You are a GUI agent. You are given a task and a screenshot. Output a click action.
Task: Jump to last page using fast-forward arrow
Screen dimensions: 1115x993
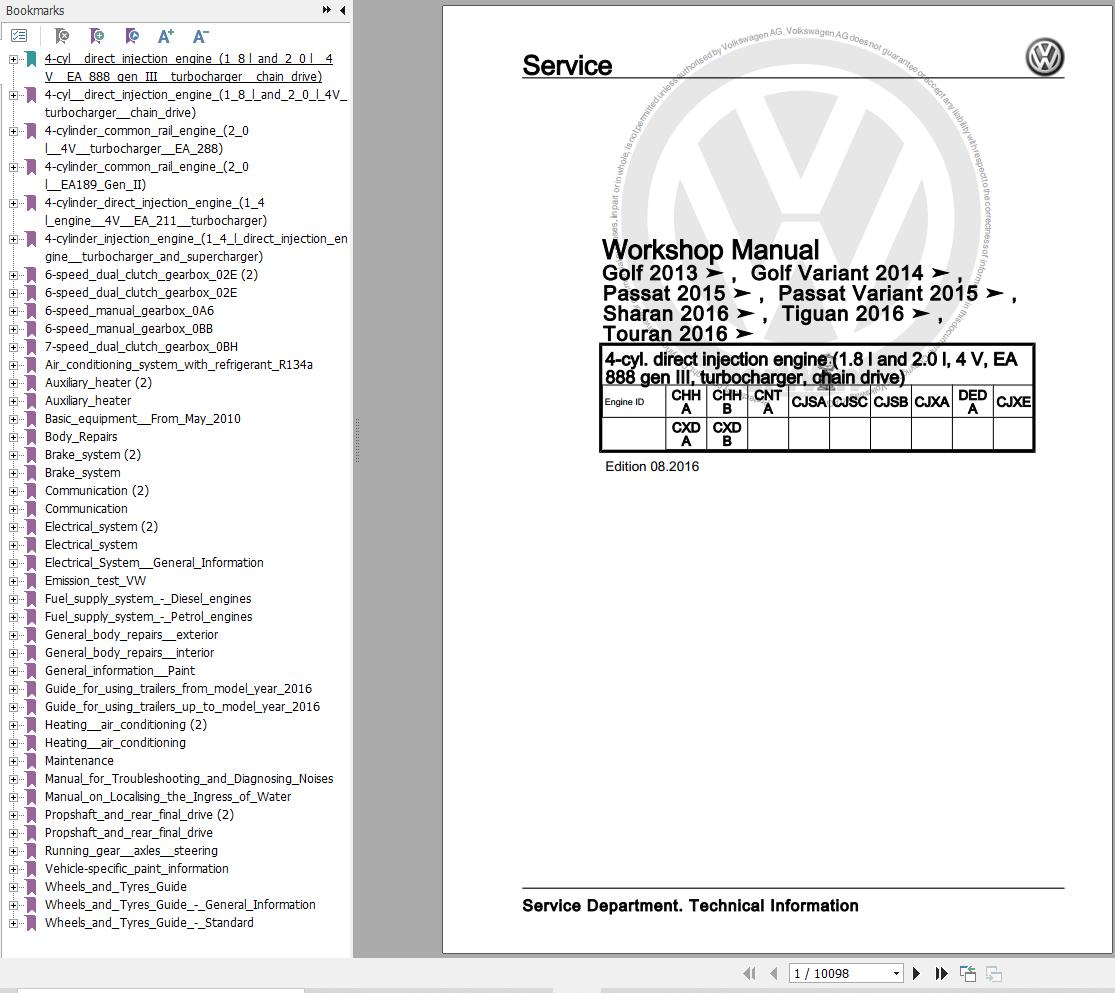pyautogui.click(x=941, y=973)
